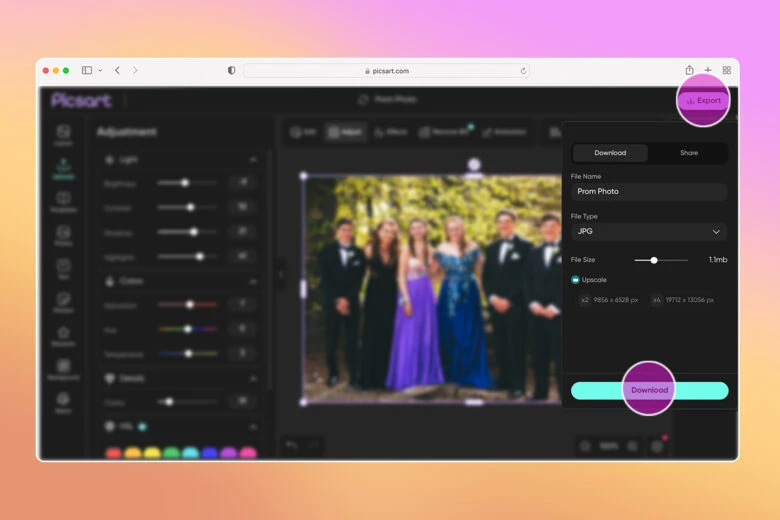The height and width of the screenshot is (520, 780).
Task: Click the File Name field with Prom Photo
Action: [x=649, y=192]
